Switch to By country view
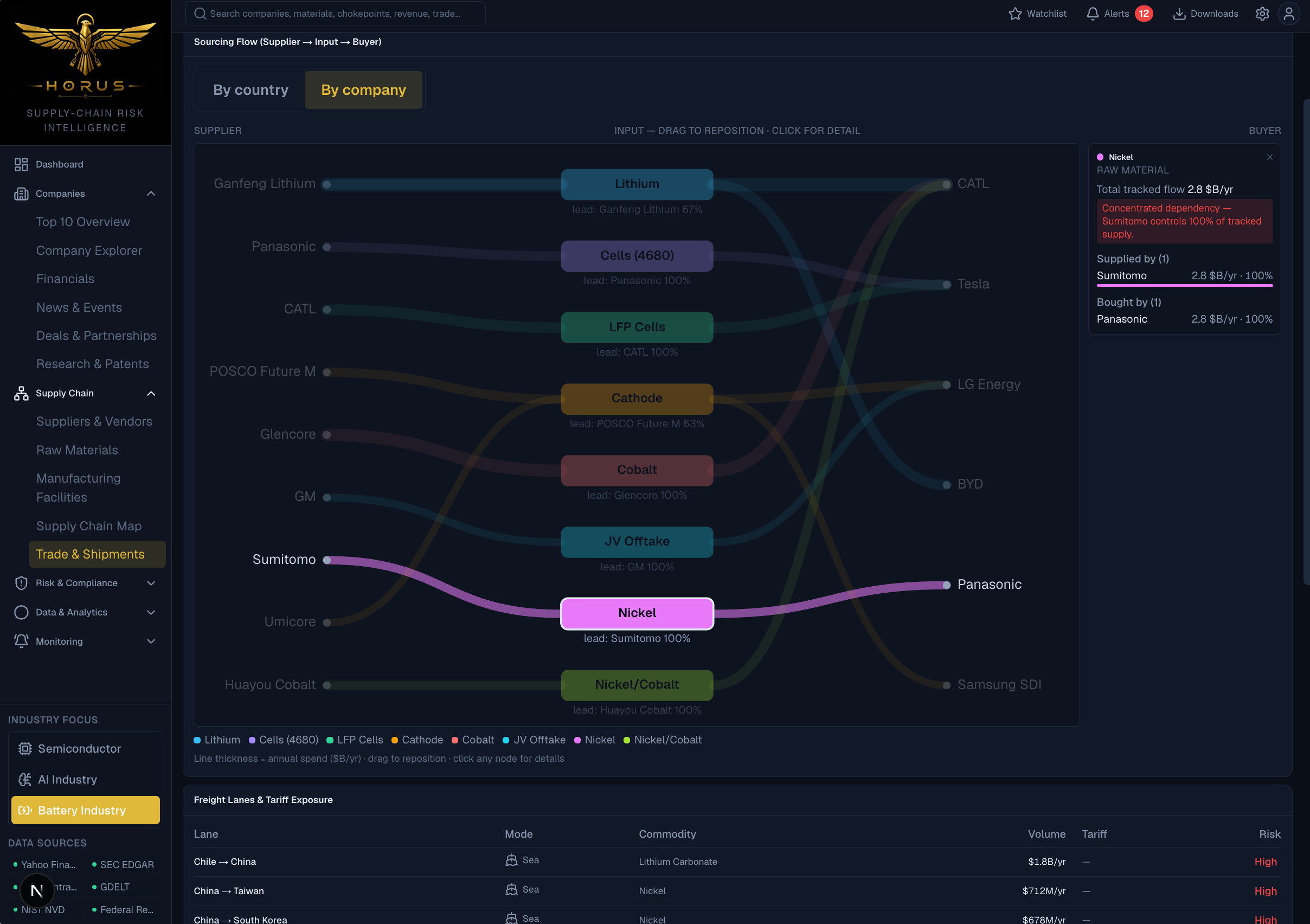The image size is (1310, 924). coord(251,90)
